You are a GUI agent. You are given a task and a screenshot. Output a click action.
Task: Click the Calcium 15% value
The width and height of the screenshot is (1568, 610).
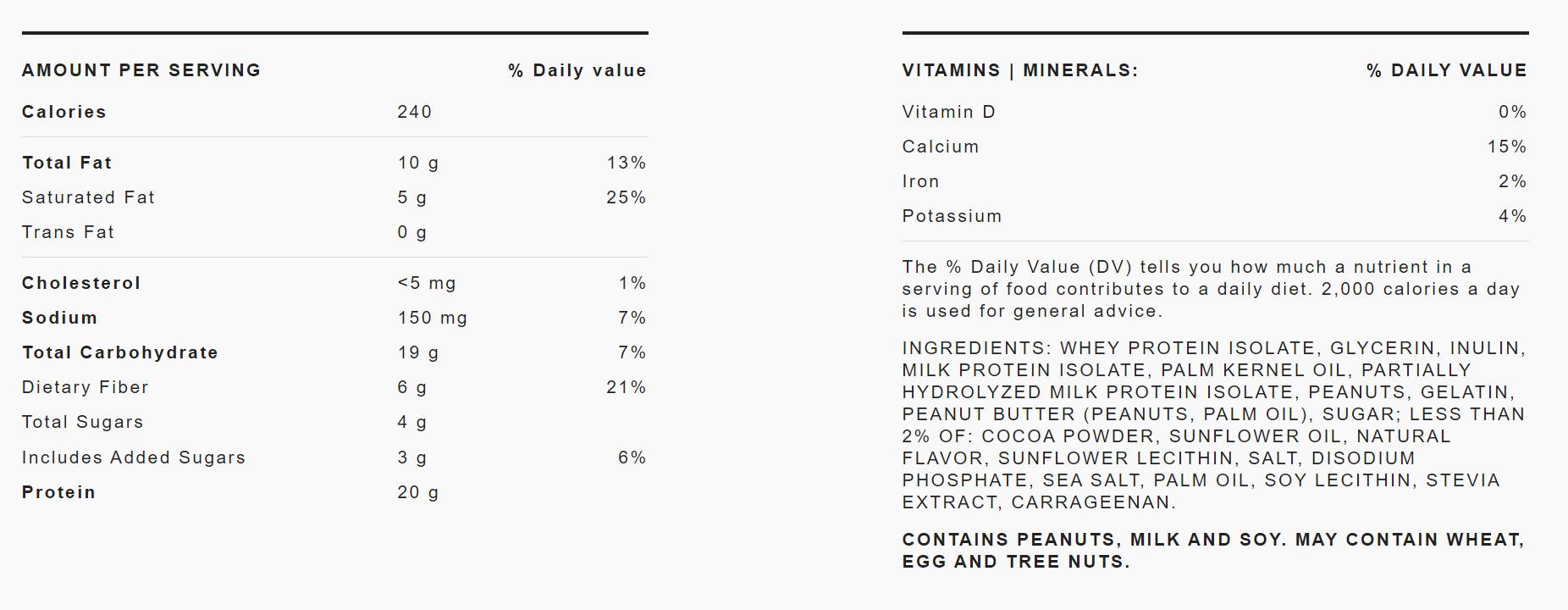point(1506,147)
